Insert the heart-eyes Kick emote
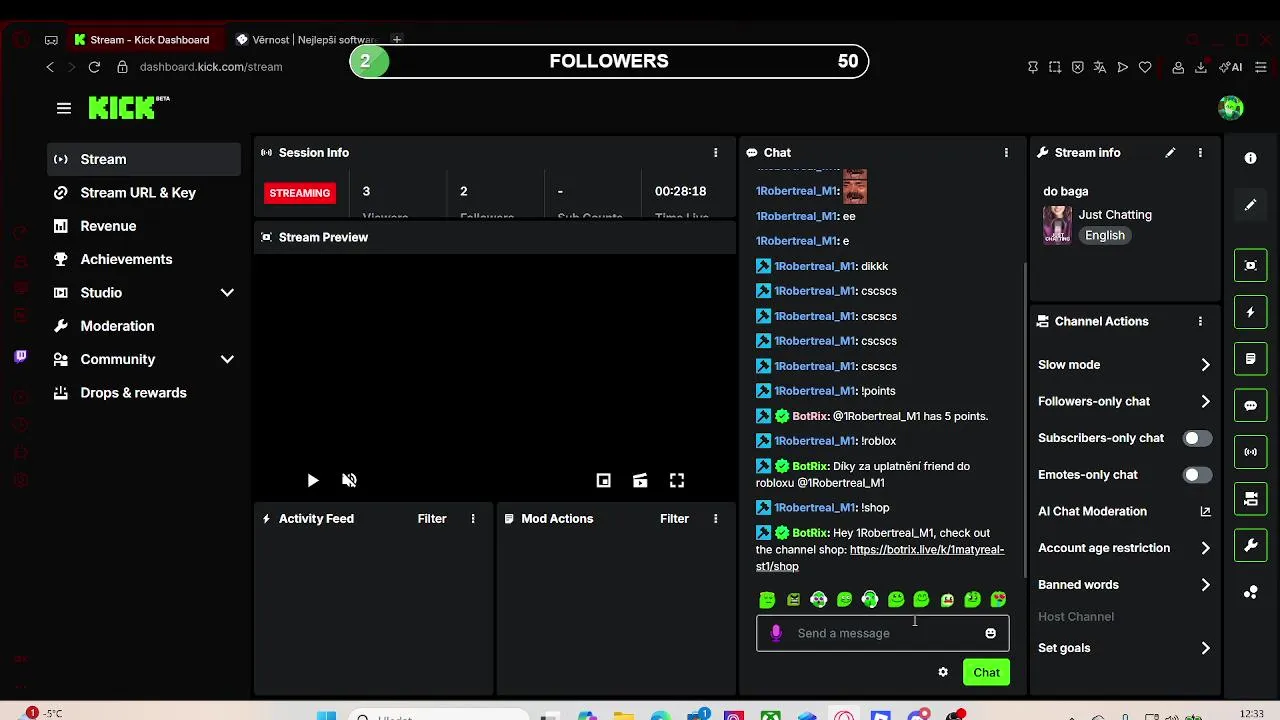 click(x=998, y=600)
